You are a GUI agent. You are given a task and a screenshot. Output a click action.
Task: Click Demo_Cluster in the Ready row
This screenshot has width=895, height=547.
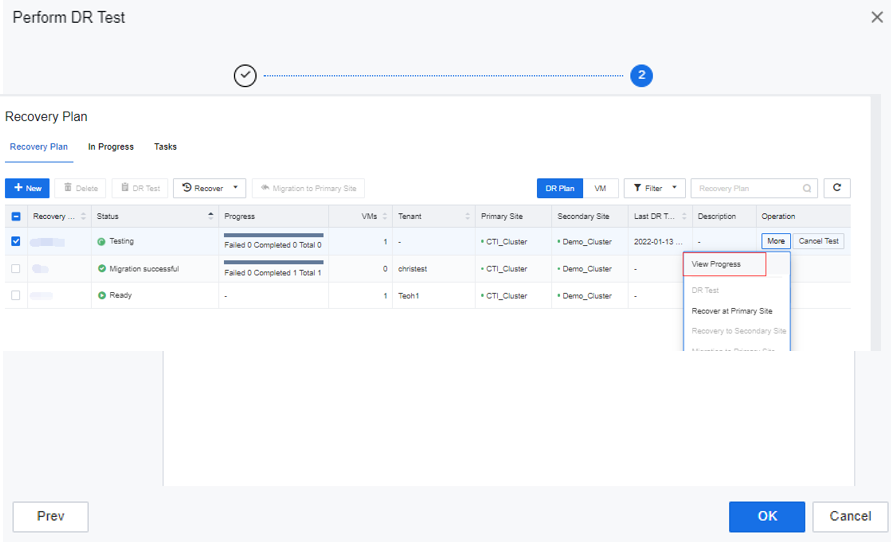point(587,296)
